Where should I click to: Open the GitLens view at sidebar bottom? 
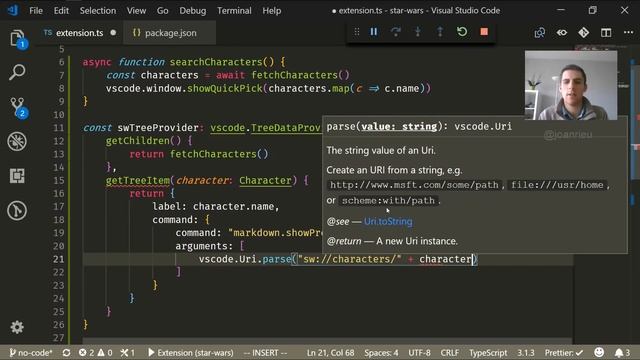pyautogui.click(x=17, y=211)
